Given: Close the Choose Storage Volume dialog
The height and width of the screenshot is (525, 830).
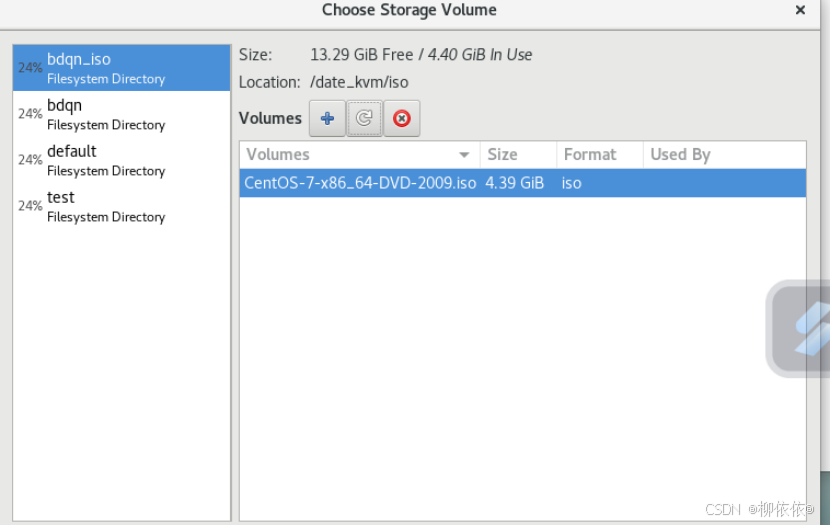Looking at the screenshot, I should [800, 10].
